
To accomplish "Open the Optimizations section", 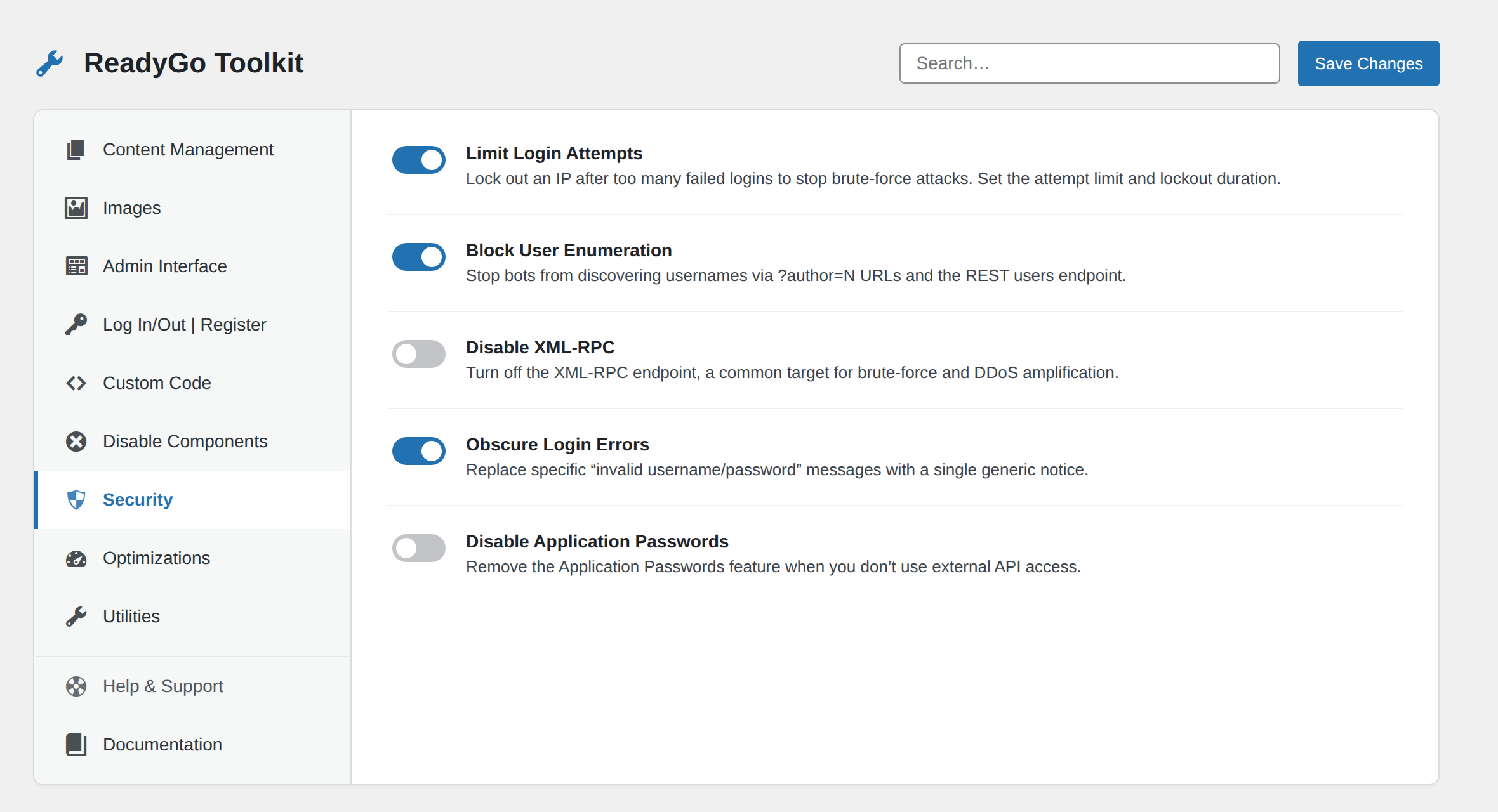I will (193, 558).
